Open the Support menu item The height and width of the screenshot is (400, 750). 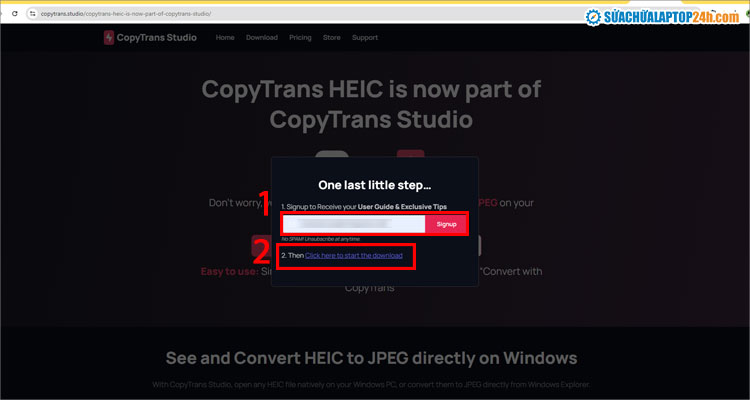coord(365,37)
